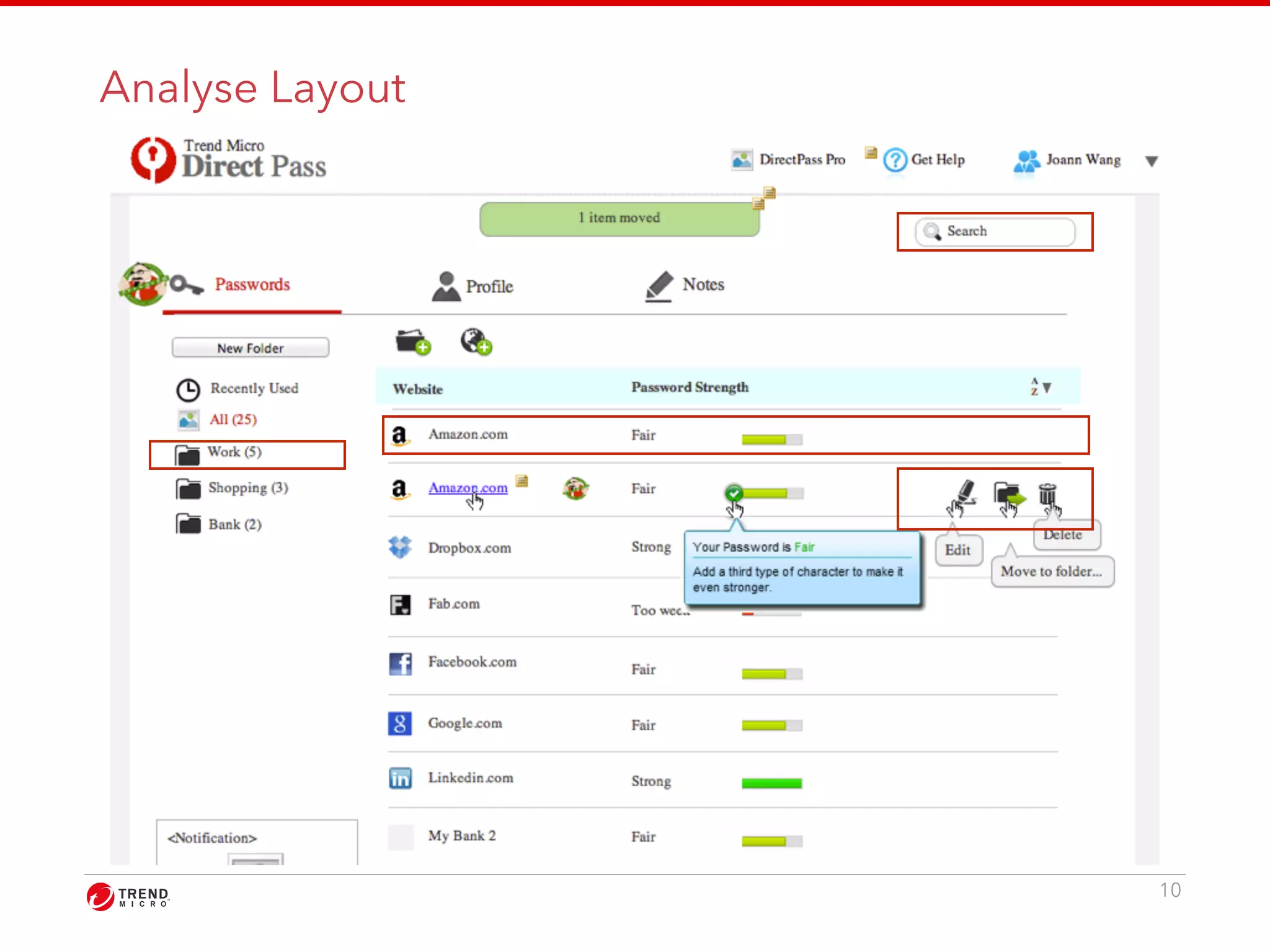Open the Bank (2) folder

tap(235, 524)
